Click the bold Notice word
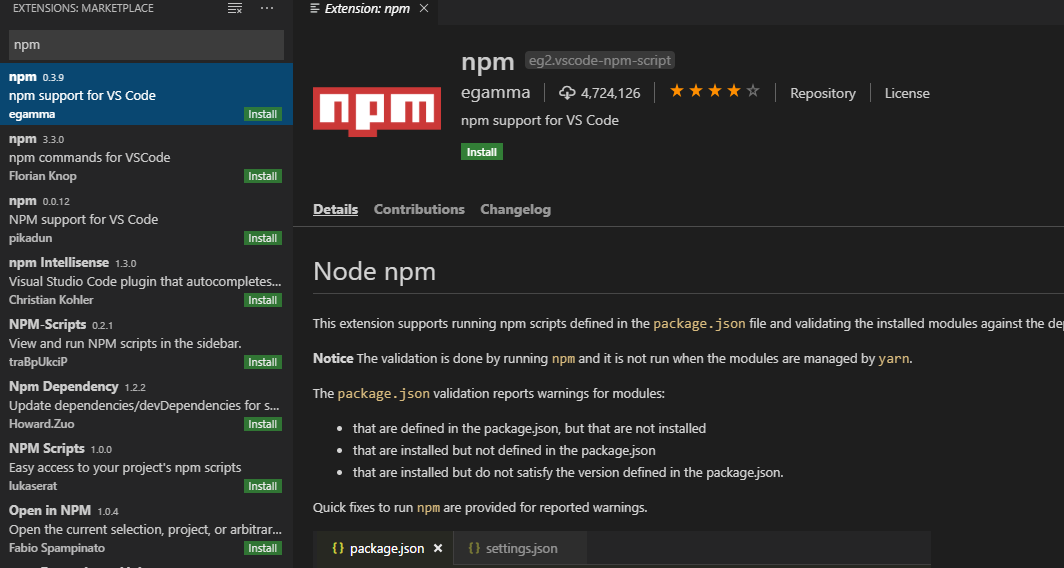 click(x=333, y=358)
